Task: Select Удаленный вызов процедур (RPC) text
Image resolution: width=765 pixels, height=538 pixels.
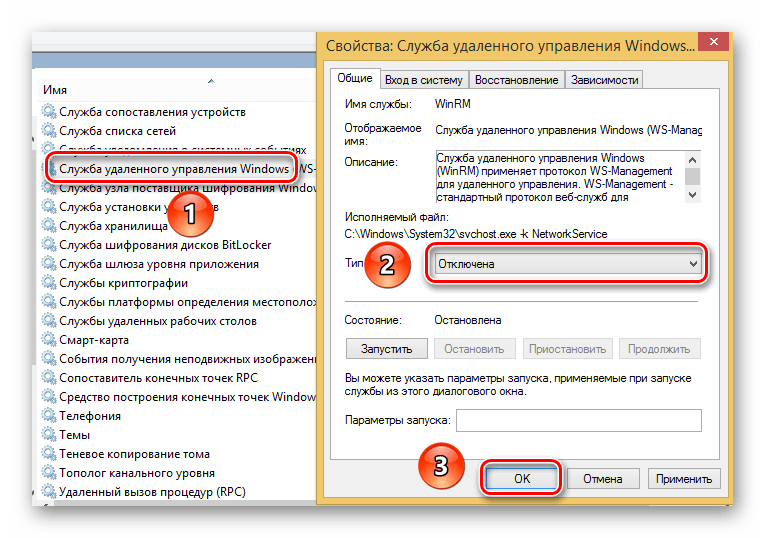Action: coord(152,492)
